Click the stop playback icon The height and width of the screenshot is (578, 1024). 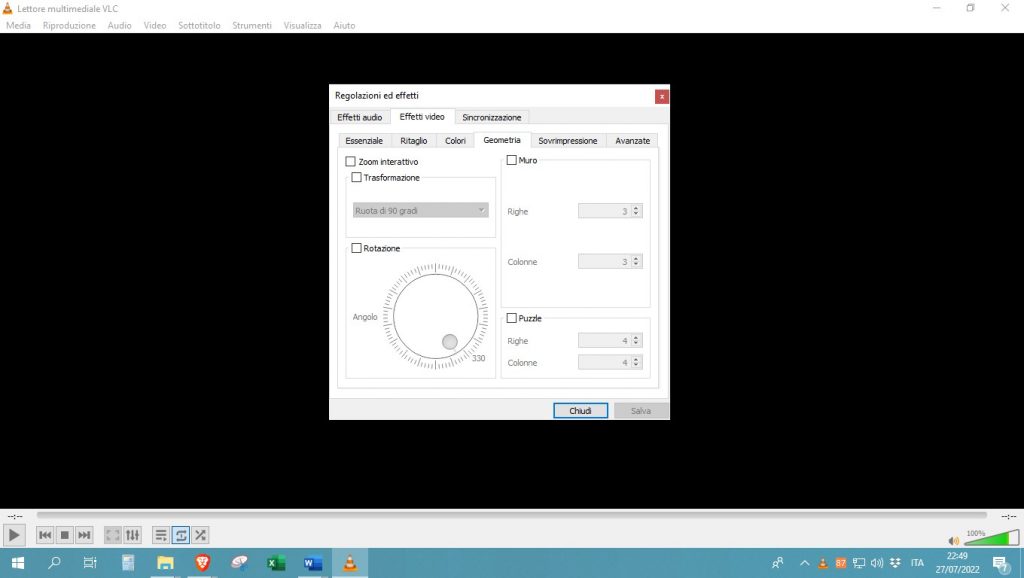click(64, 536)
